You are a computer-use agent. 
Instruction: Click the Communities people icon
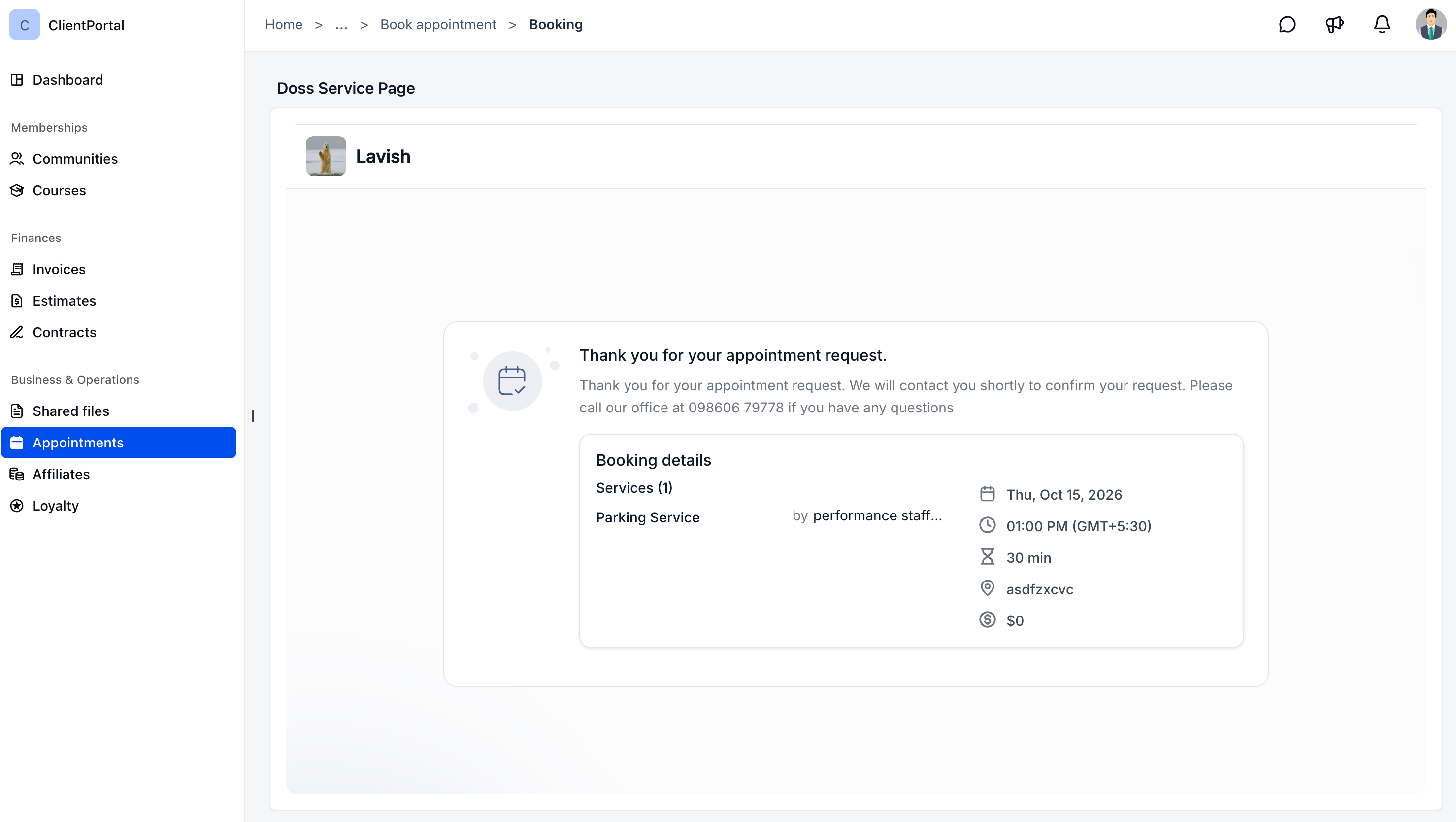click(x=17, y=159)
